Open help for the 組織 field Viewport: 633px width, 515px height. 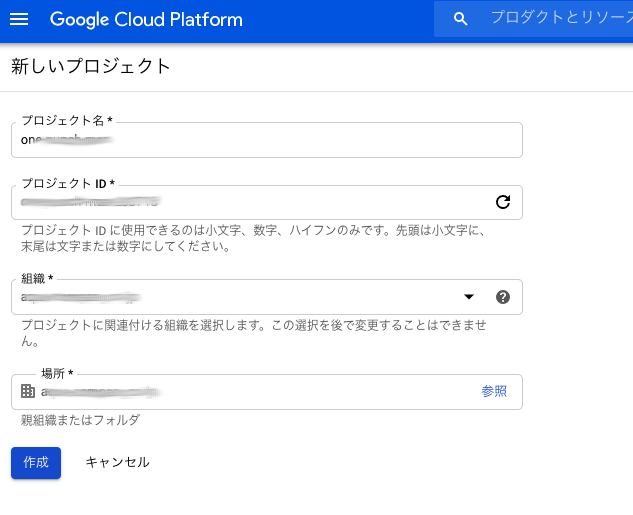[x=503, y=297]
